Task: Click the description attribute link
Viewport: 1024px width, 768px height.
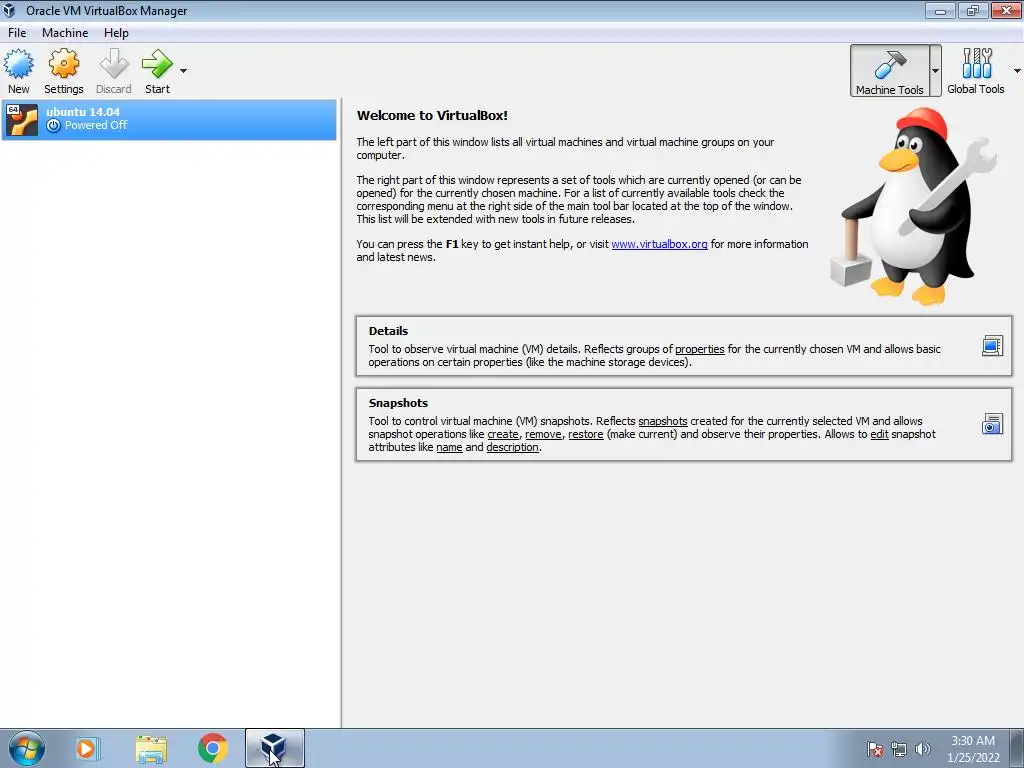Action: coord(513,447)
